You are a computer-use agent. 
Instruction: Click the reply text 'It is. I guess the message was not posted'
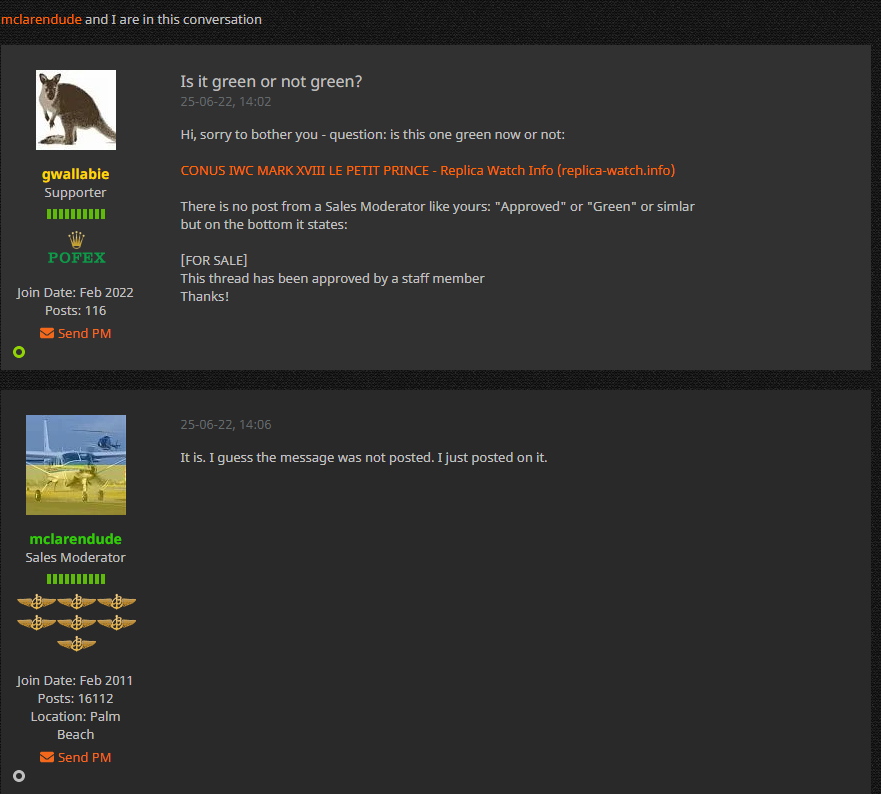pyautogui.click(x=307, y=457)
